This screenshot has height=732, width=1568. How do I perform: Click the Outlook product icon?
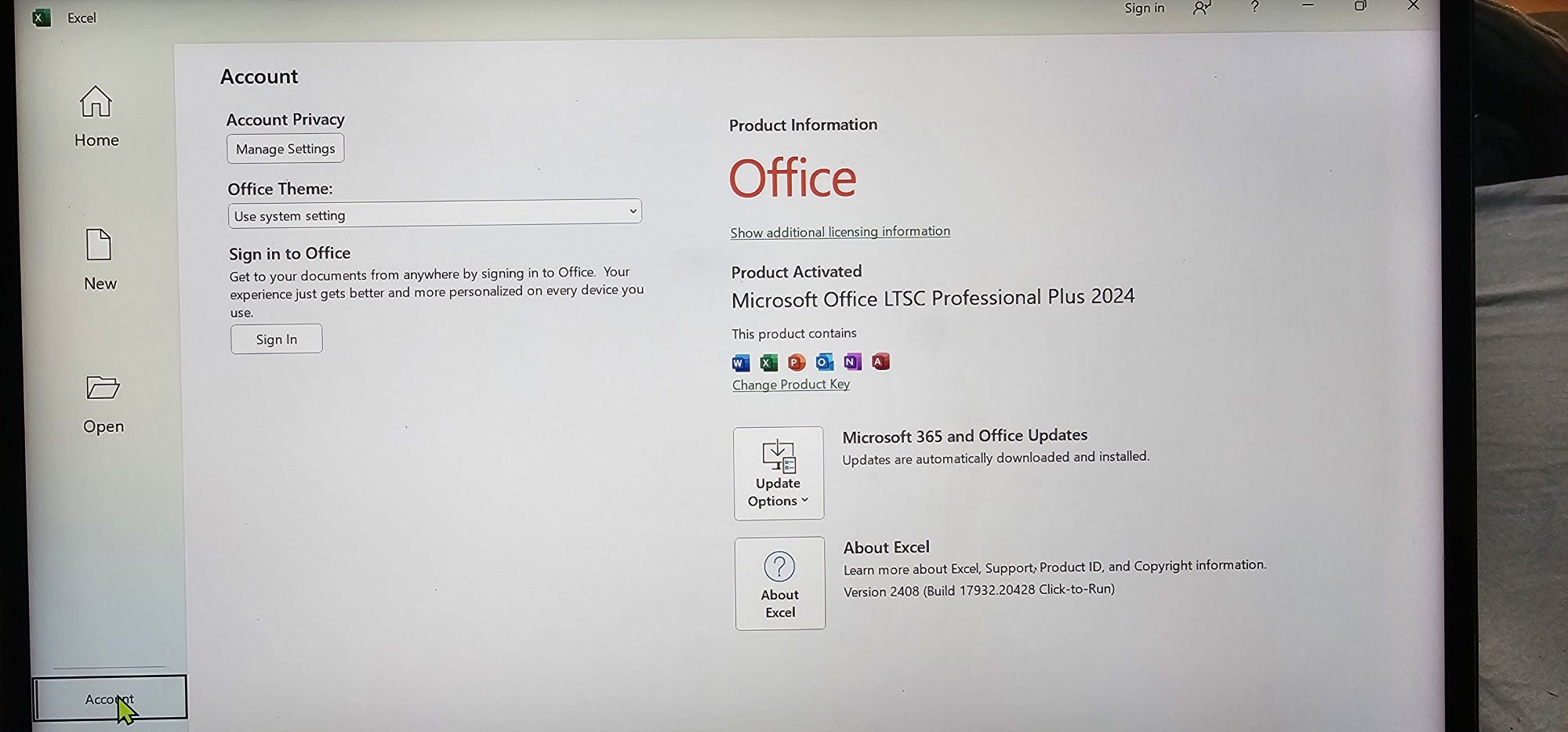825,361
